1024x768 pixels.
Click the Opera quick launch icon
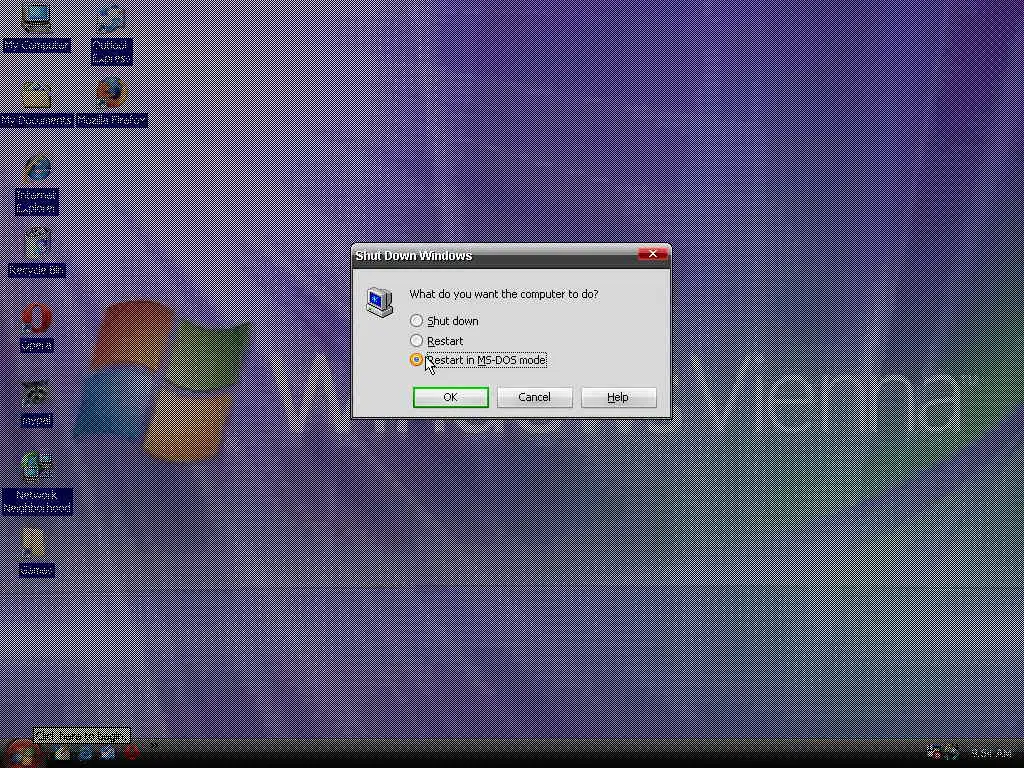(132, 753)
